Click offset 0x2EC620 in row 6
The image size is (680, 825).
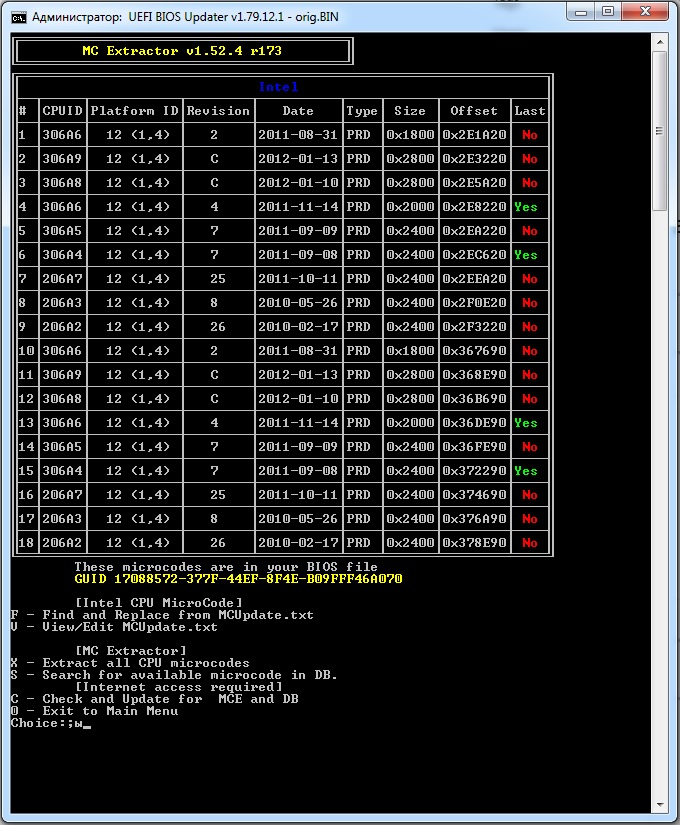[x=474, y=255]
